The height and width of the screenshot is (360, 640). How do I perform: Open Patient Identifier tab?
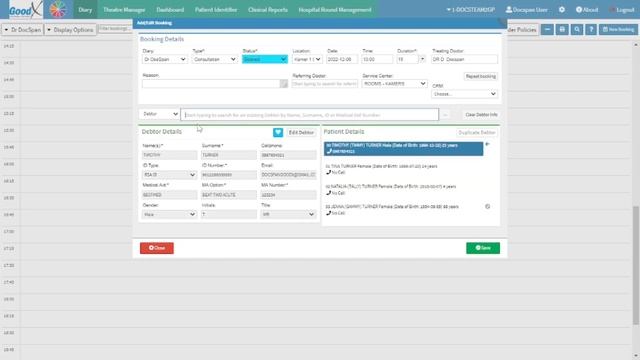pos(216,9)
